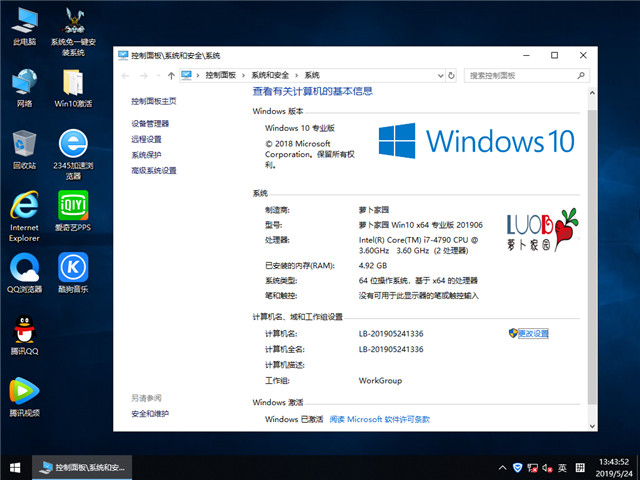The width and height of the screenshot is (640, 480).
Task: Select the 爱奇艺PPS desktop icon
Action: [73, 211]
